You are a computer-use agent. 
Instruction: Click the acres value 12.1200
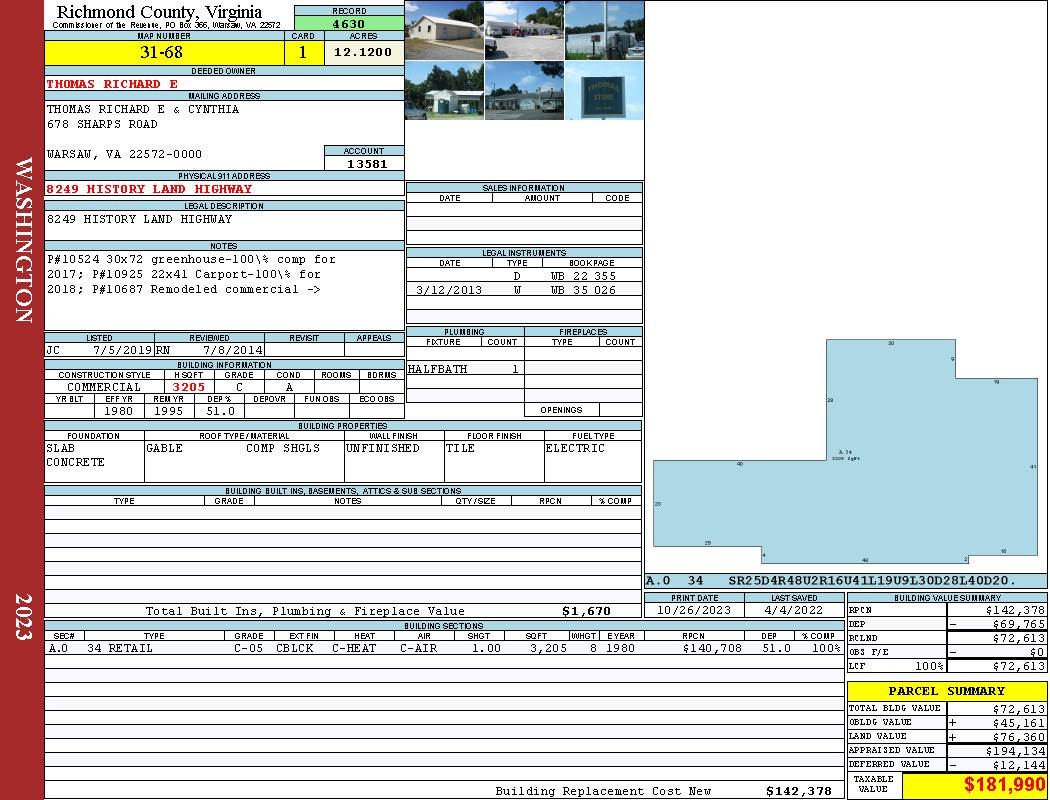click(363, 52)
